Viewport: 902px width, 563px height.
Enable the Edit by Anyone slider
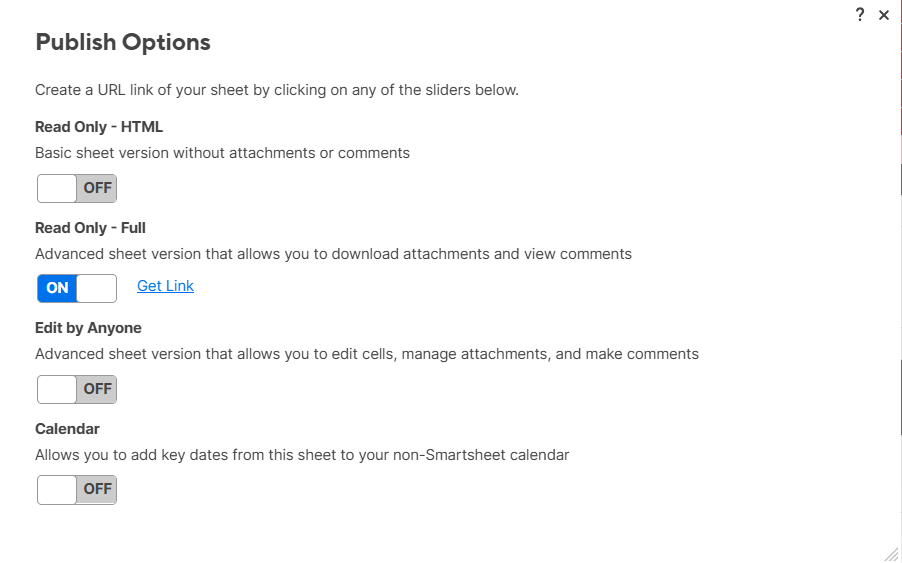[x=77, y=389]
